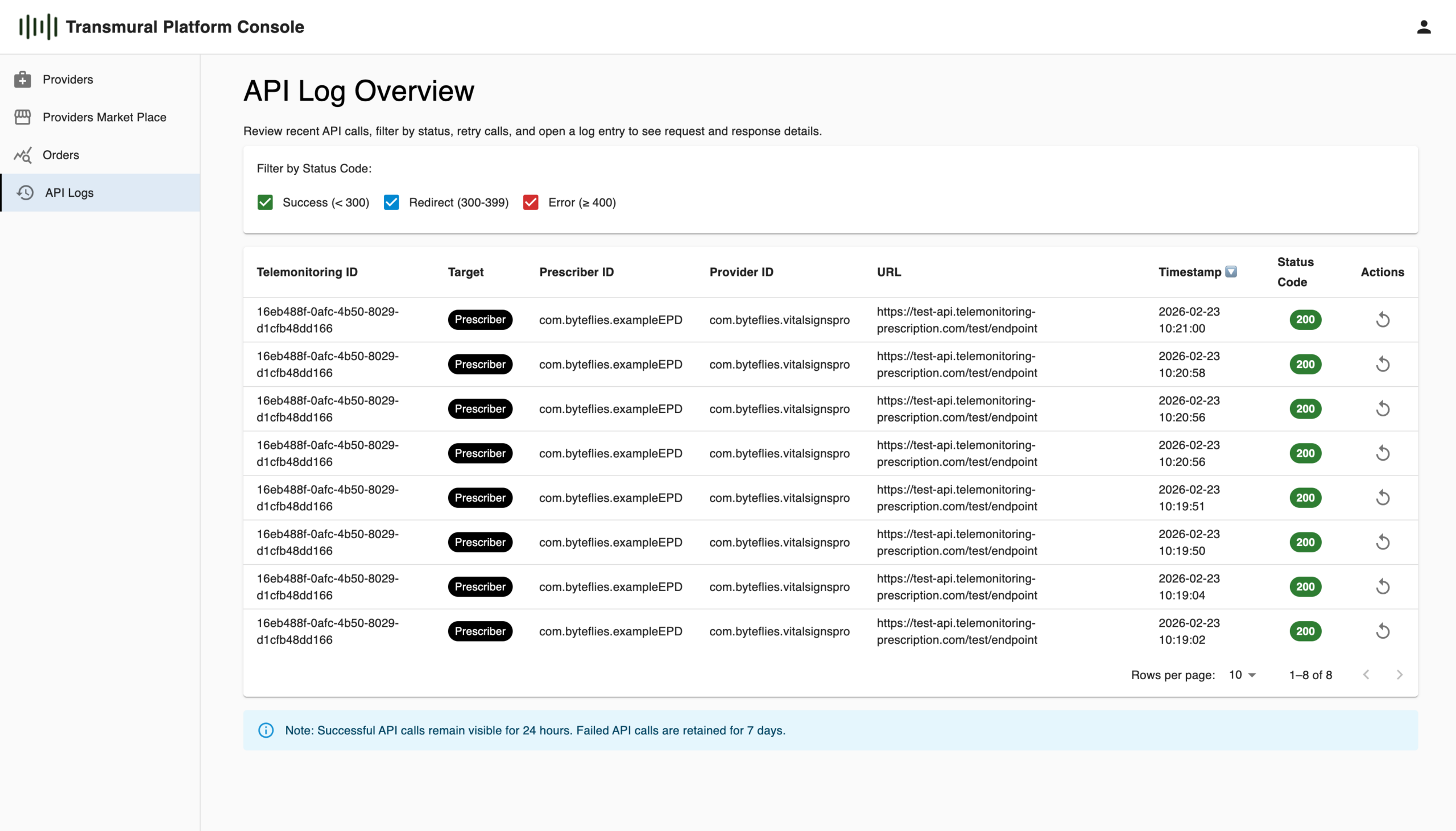Image resolution: width=1456 pixels, height=831 pixels.
Task: Click the Timestamp sort triangle
Action: [1231, 272]
